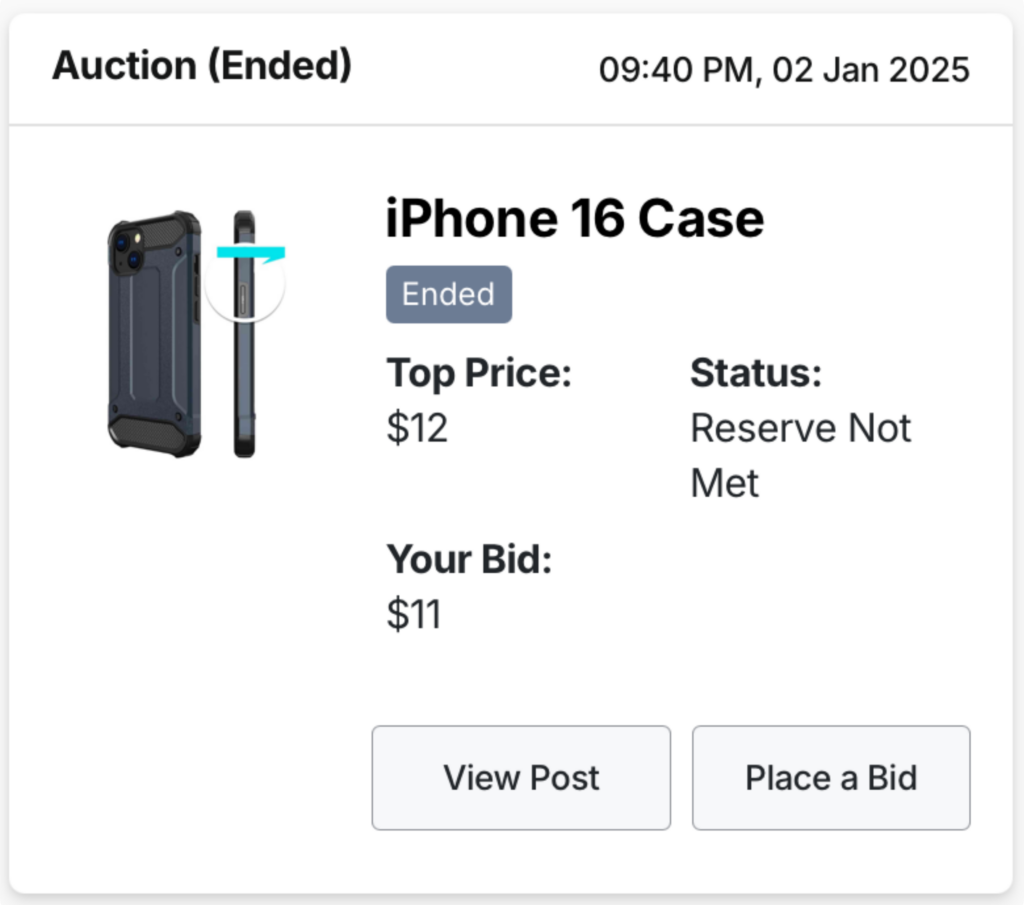Click the back view of the phone case
Viewport: 1024px width, 905px height.
(155, 334)
